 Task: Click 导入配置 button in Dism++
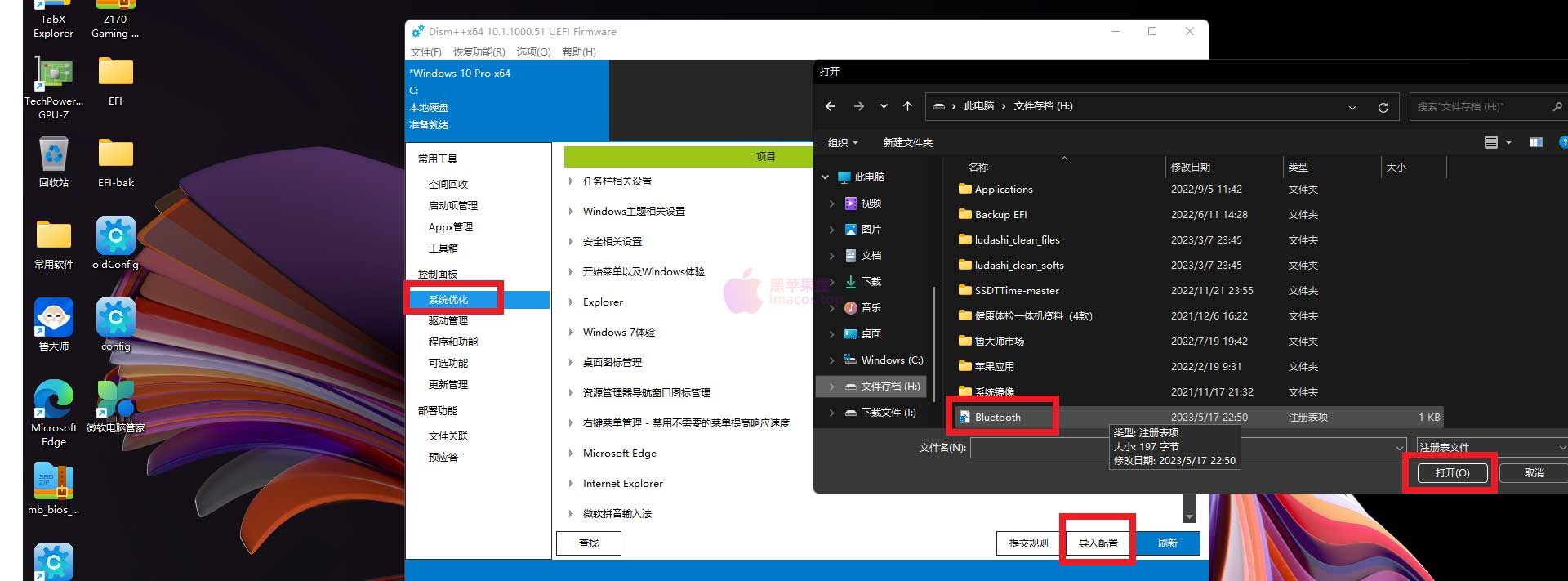click(x=1098, y=543)
